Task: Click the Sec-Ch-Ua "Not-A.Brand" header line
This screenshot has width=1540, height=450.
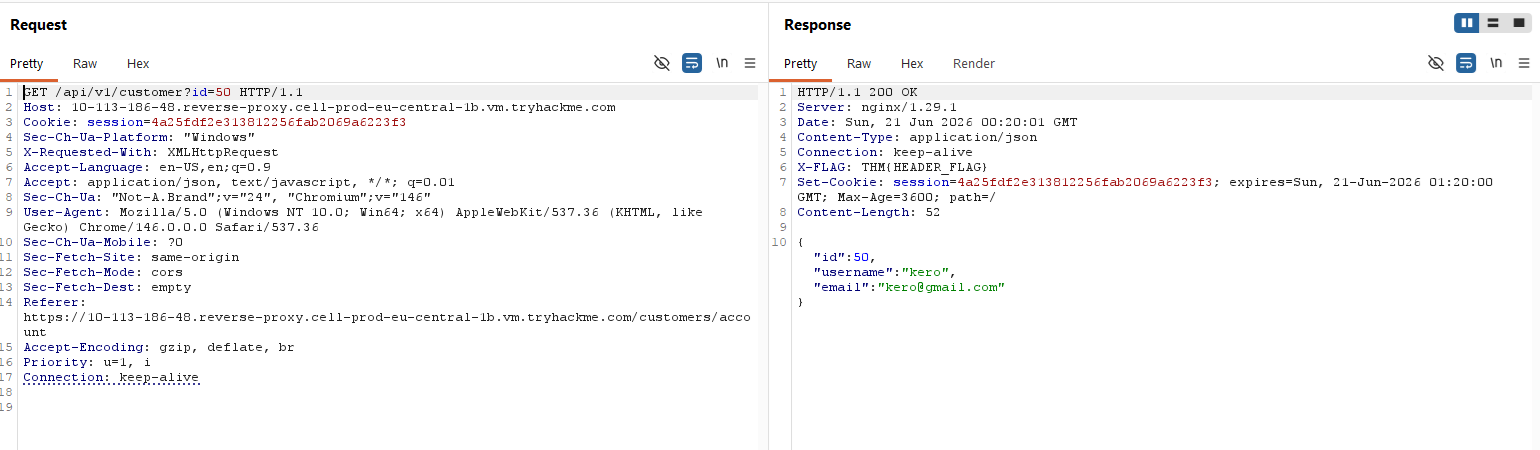Action: click(227, 197)
